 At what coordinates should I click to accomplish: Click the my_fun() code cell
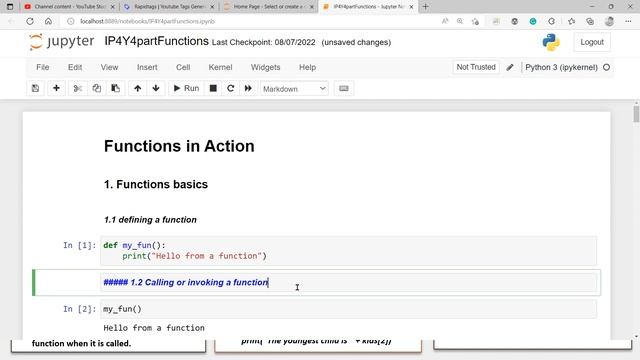[x=349, y=309]
